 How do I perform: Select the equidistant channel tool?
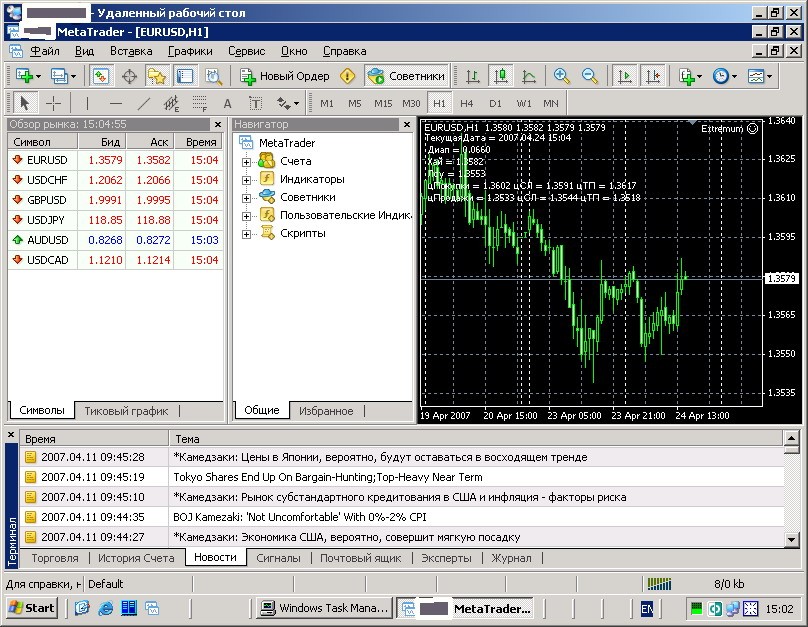point(172,104)
